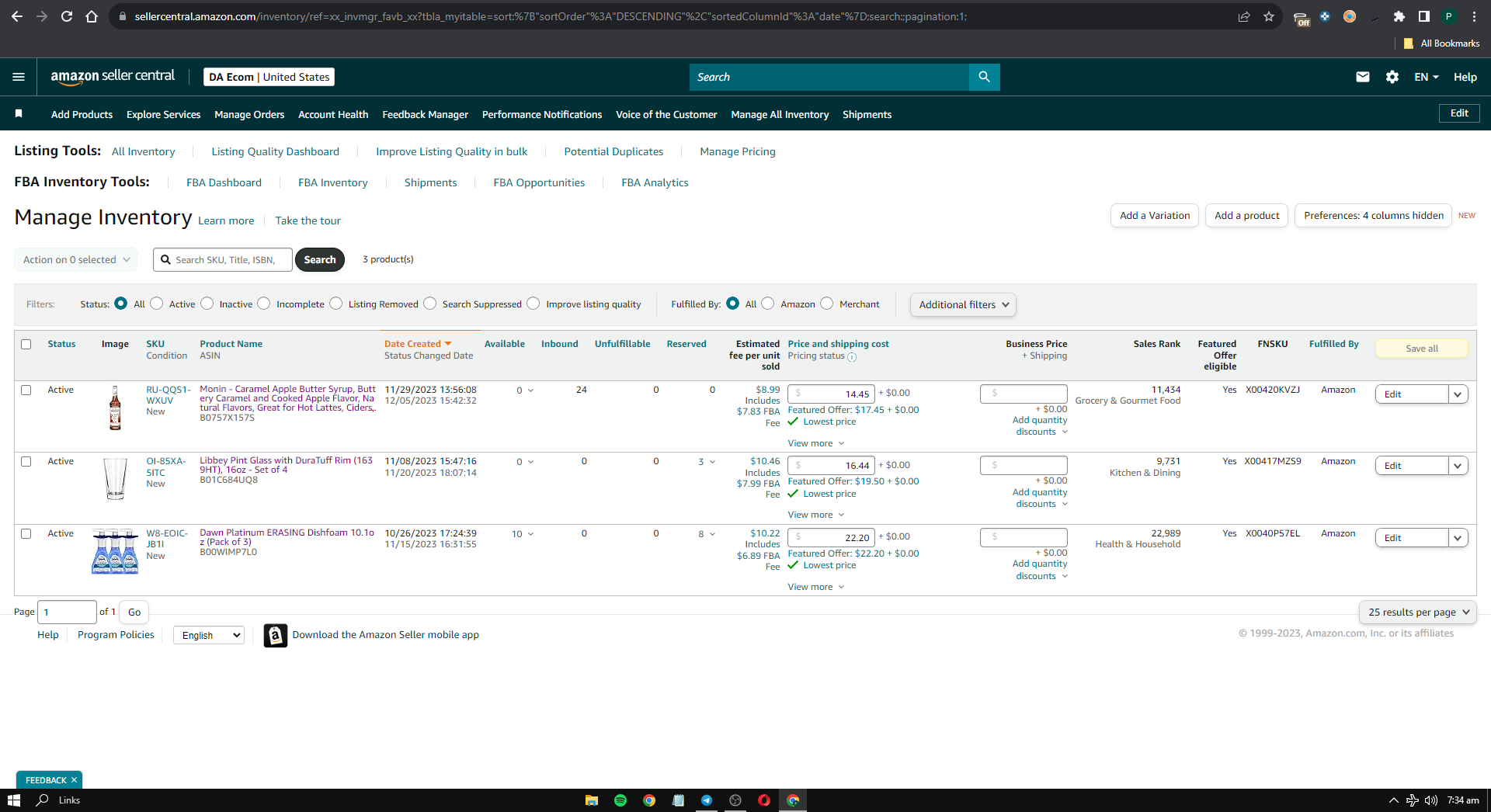Open File Explorer from the taskbar

click(x=592, y=800)
